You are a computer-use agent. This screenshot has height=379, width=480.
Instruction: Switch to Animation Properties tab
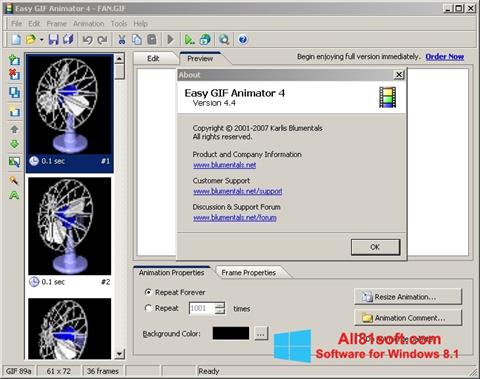[171, 273]
